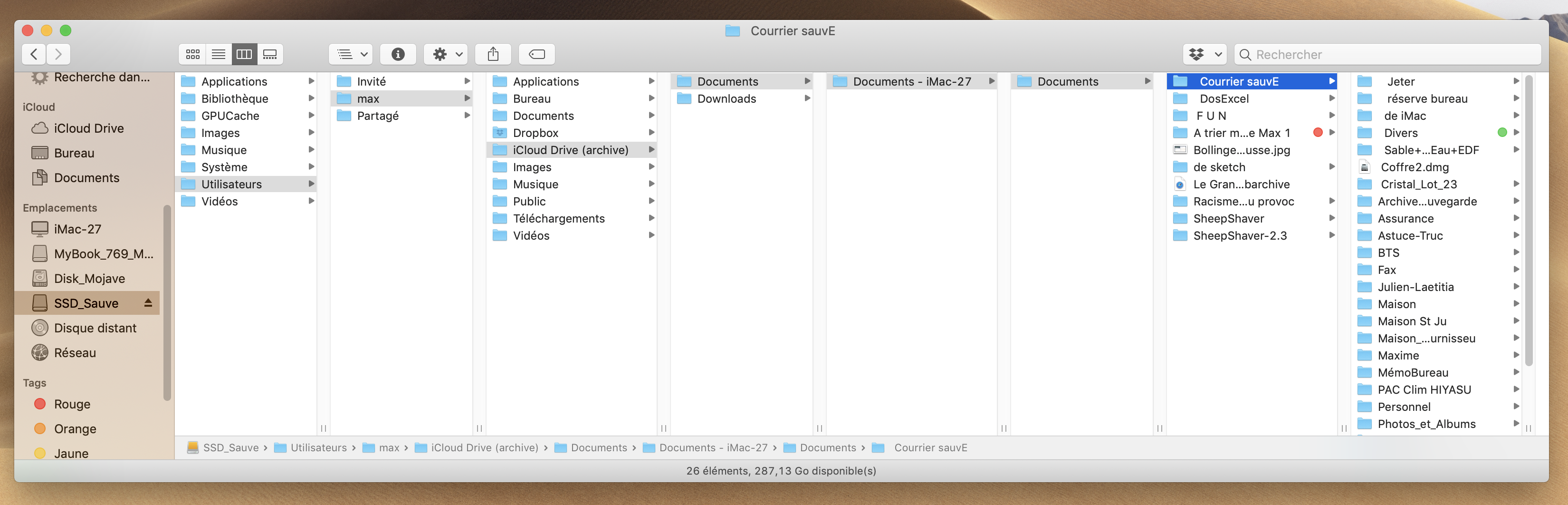Open the Dropbox folder in max column
The height and width of the screenshot is (505, 1568).
572,133
